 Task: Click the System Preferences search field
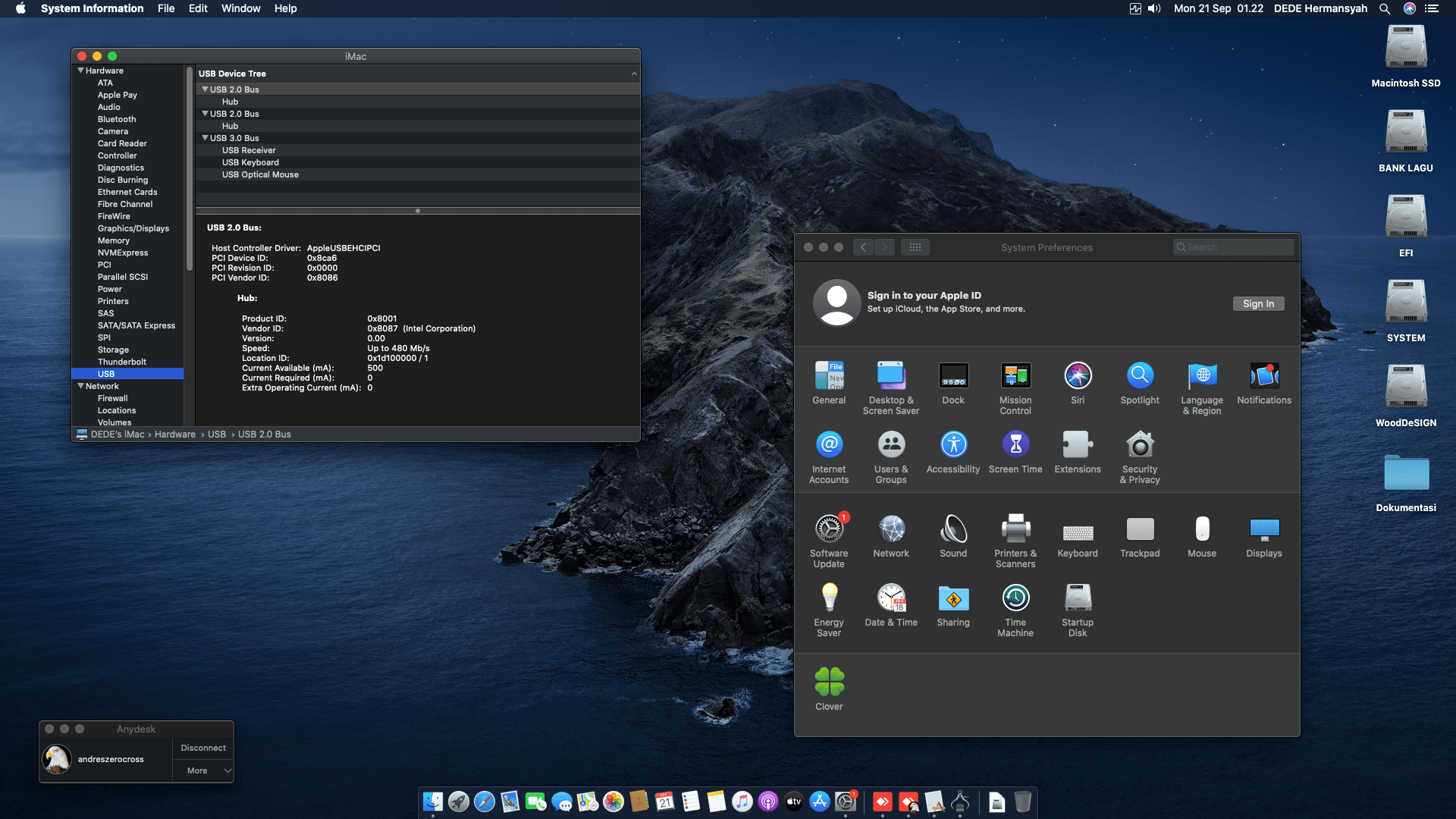[x=1235, y=247]
